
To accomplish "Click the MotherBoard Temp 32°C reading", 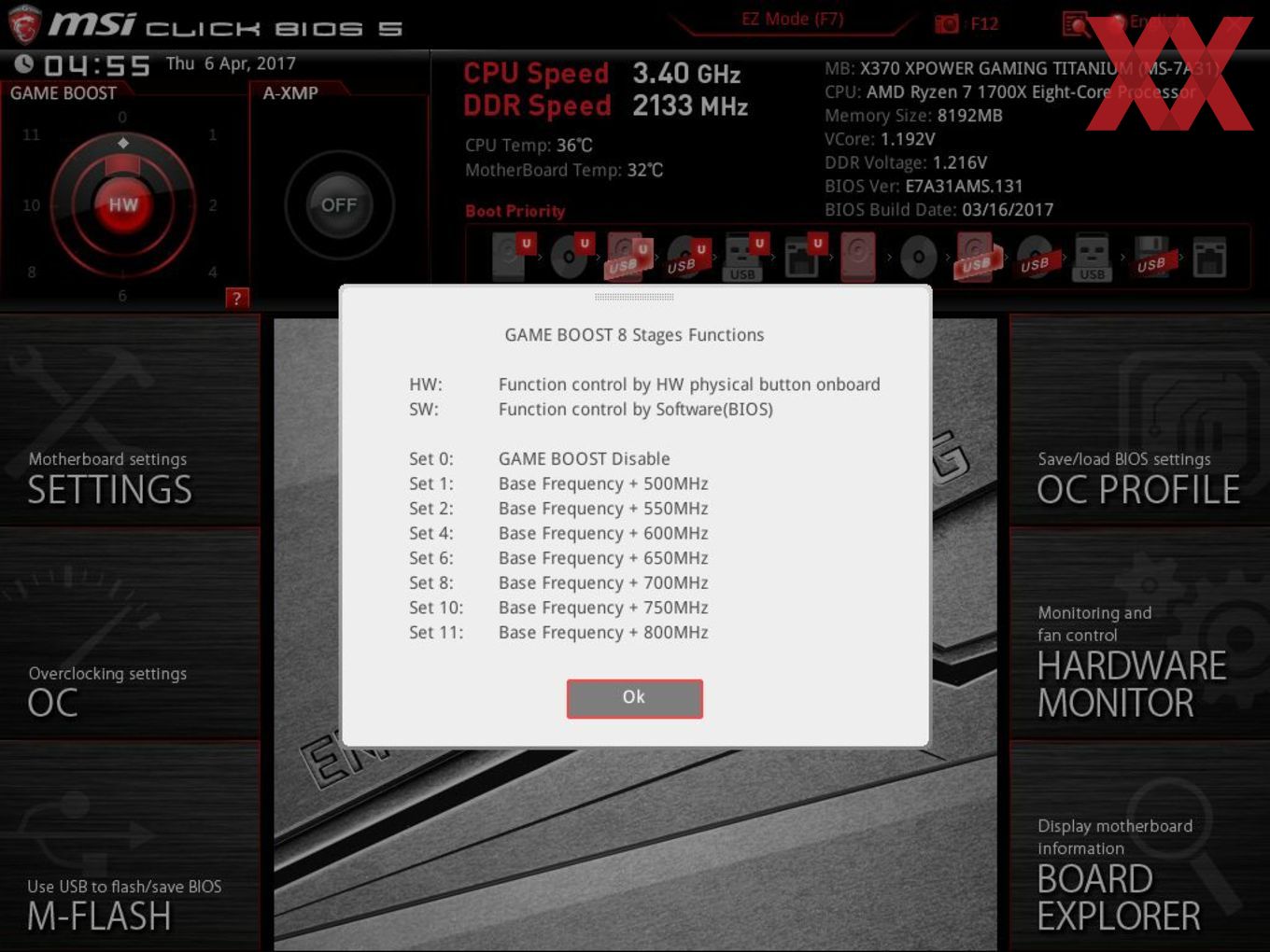I will click(564, 170).
